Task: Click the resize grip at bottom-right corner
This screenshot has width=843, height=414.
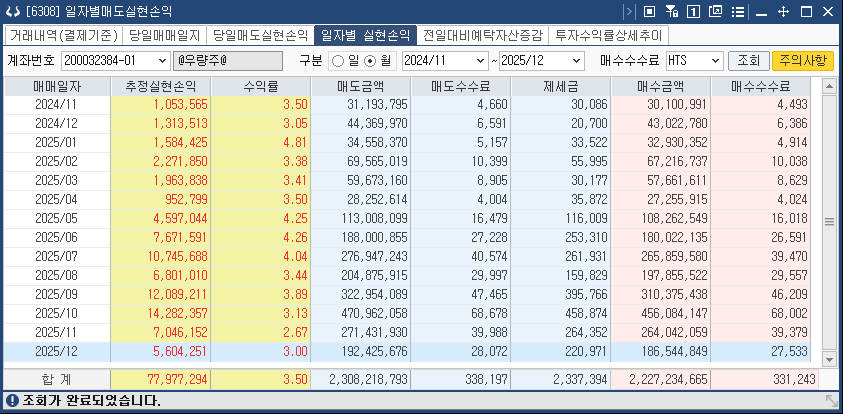Action: coord(832,401)
